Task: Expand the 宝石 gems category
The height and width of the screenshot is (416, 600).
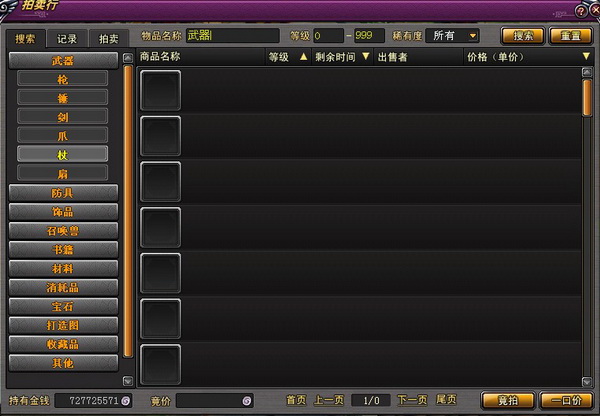Action: click(63, 307)
